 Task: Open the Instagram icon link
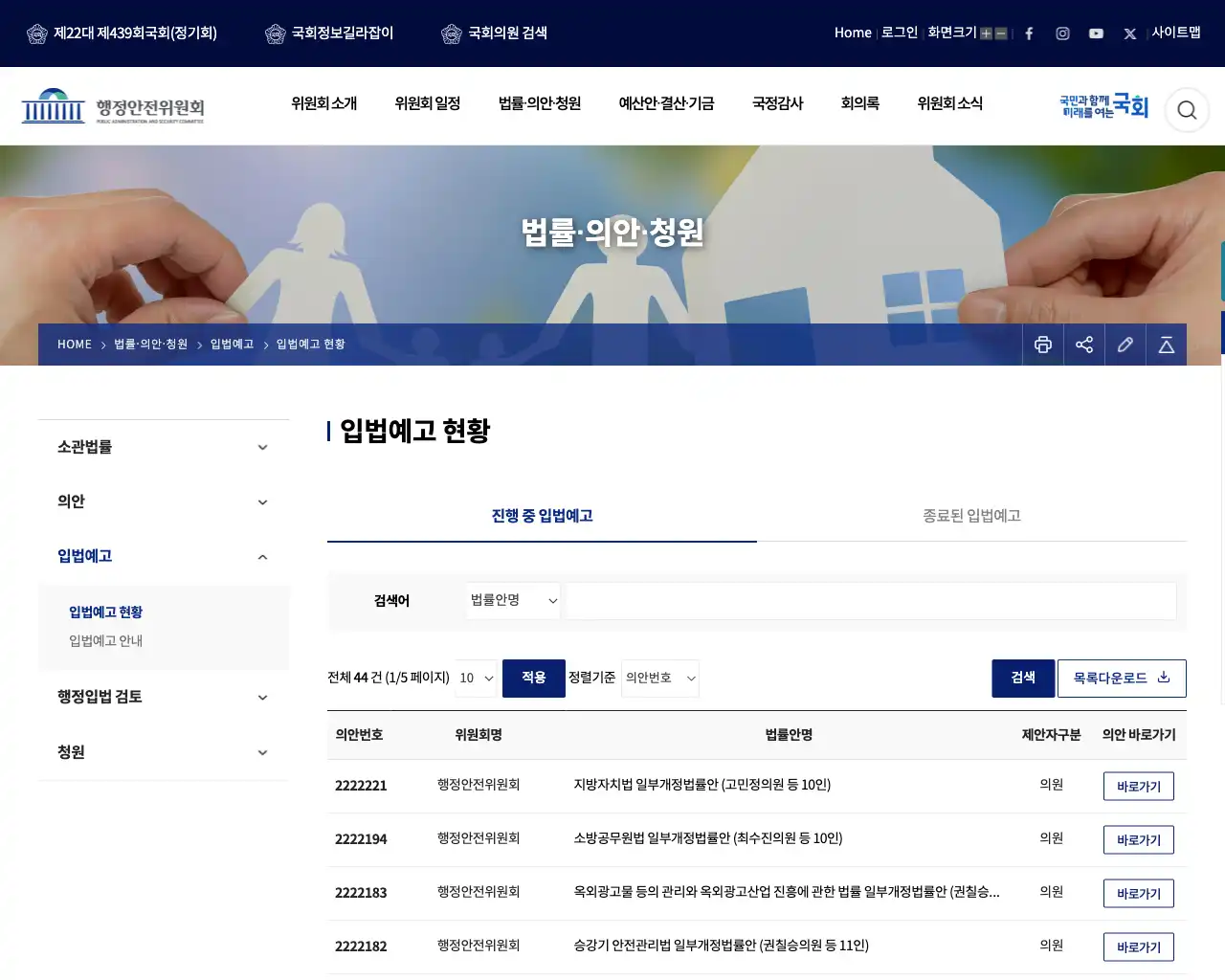click(x=1062, y=33)
